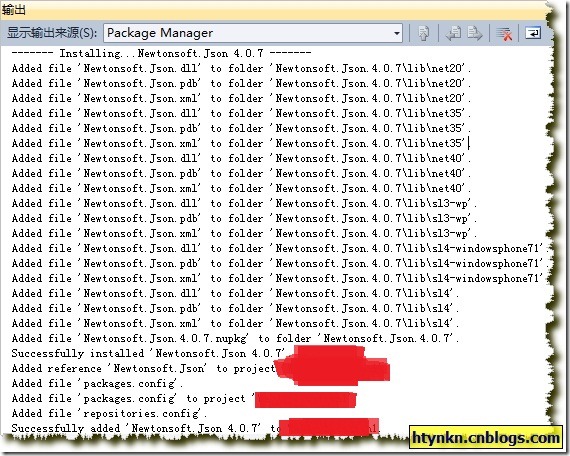Select line adding Newtonsoft.Json.xml to lib\net40
The image size is (570, 456).
[241, 188]
